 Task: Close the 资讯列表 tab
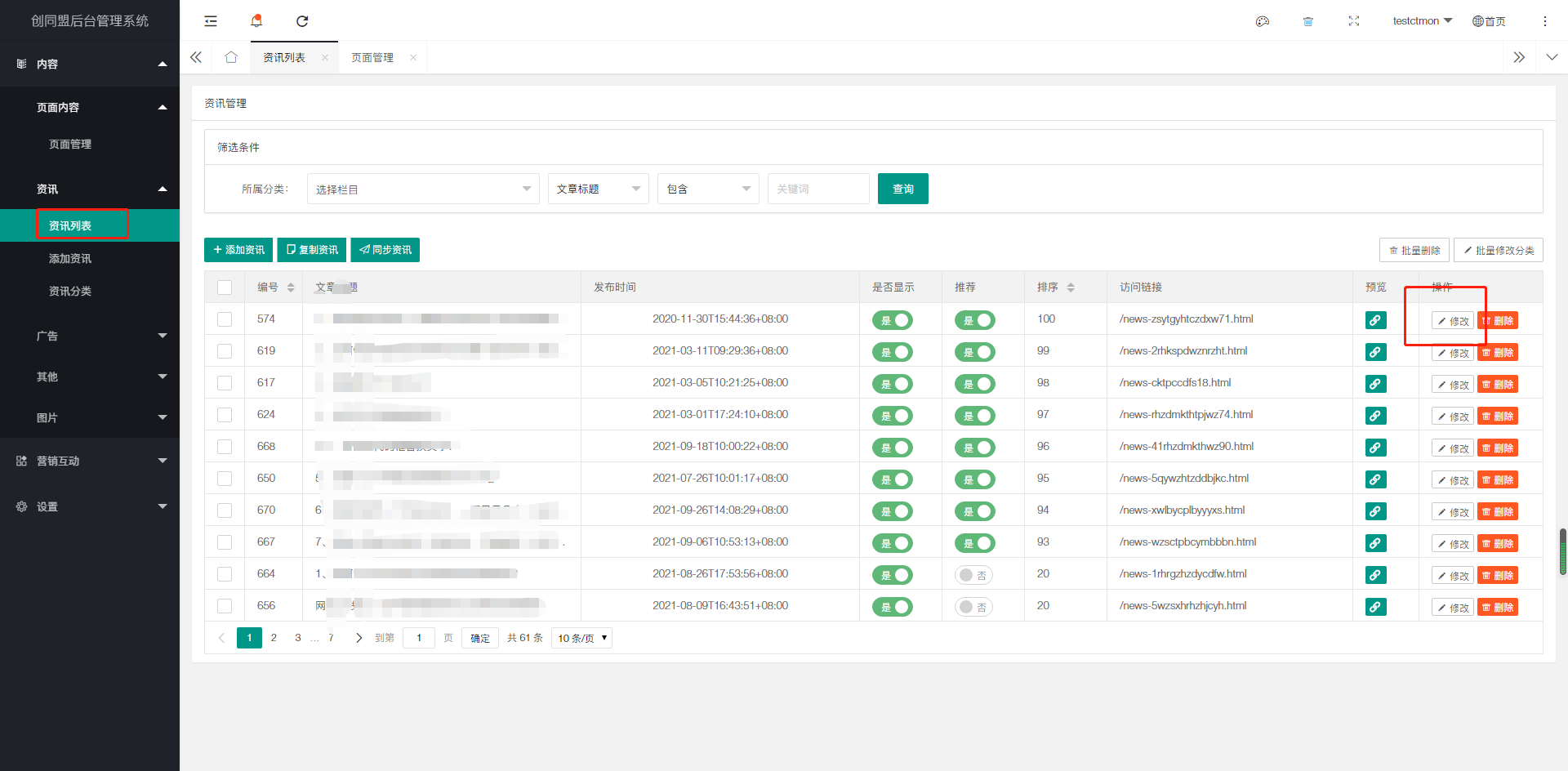tap(325, 57)
